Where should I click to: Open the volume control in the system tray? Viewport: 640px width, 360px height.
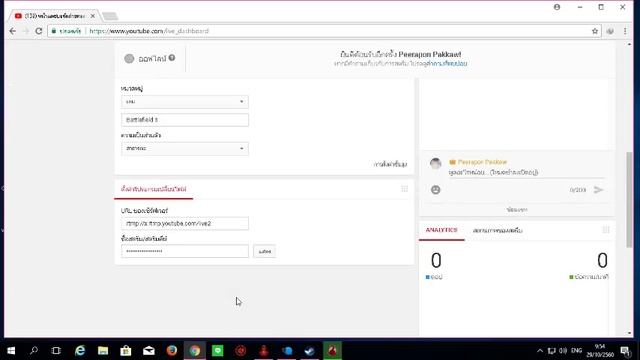coord(563,351)
